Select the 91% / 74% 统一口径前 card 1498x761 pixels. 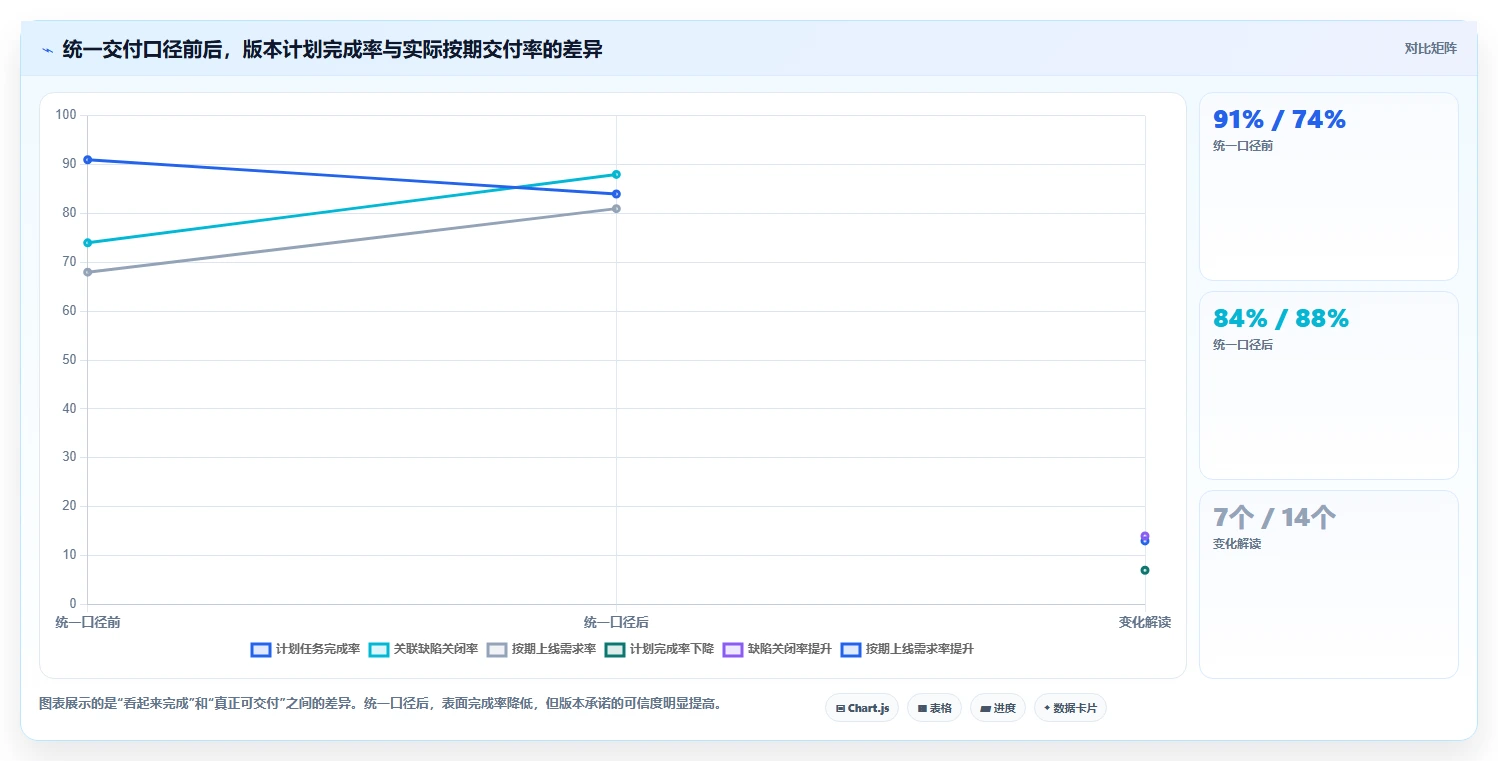(x=1328, y=186)
